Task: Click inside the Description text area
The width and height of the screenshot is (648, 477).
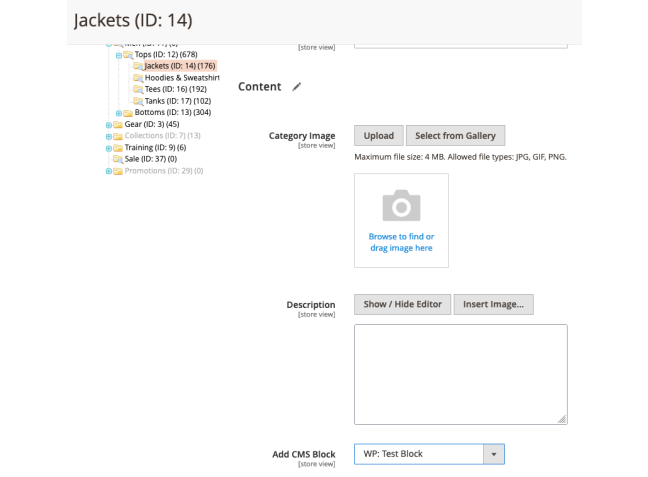Action: [460, 374]
